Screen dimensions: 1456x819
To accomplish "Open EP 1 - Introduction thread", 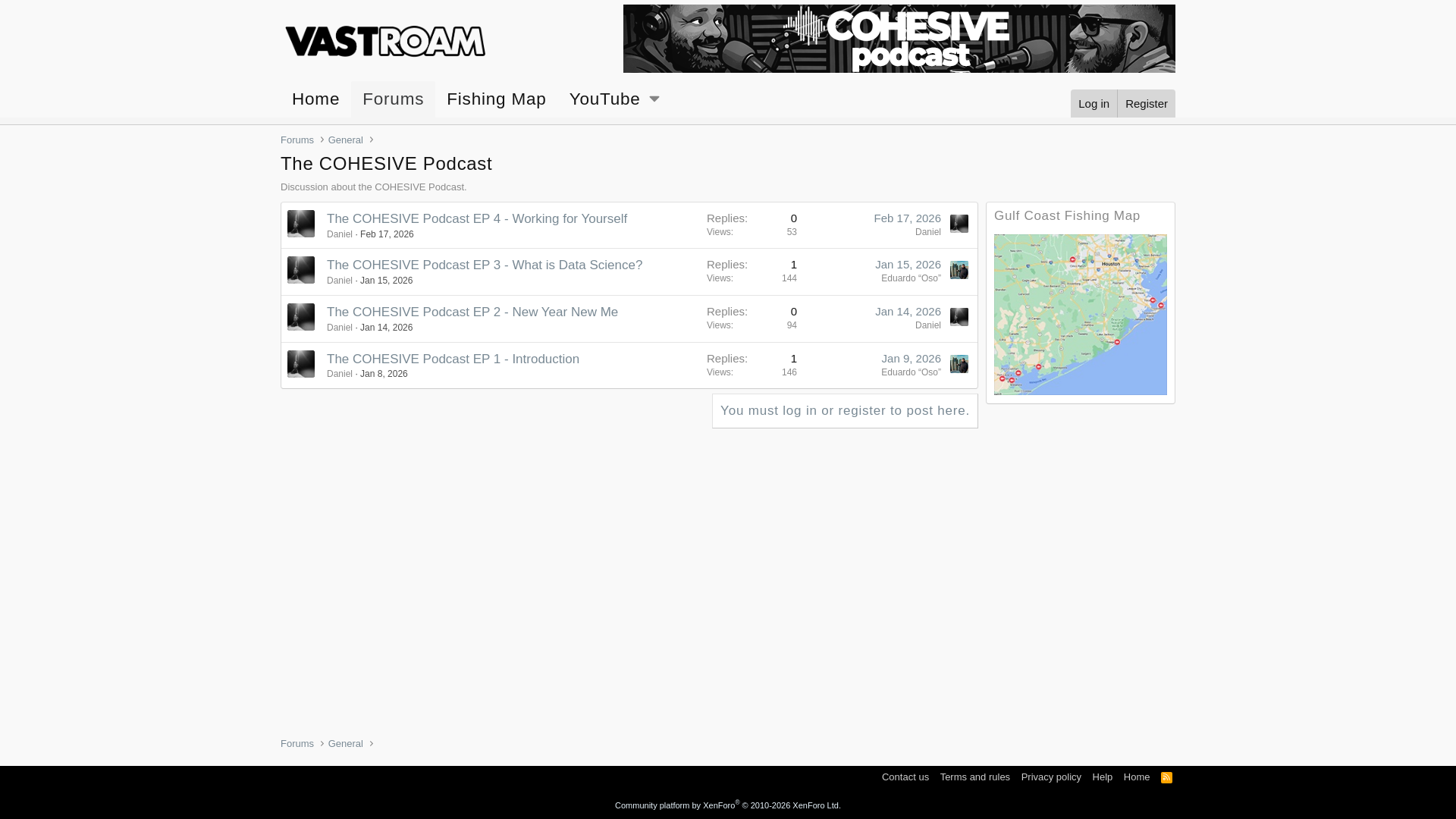I will pyautogui.click(x=453, y=359).
